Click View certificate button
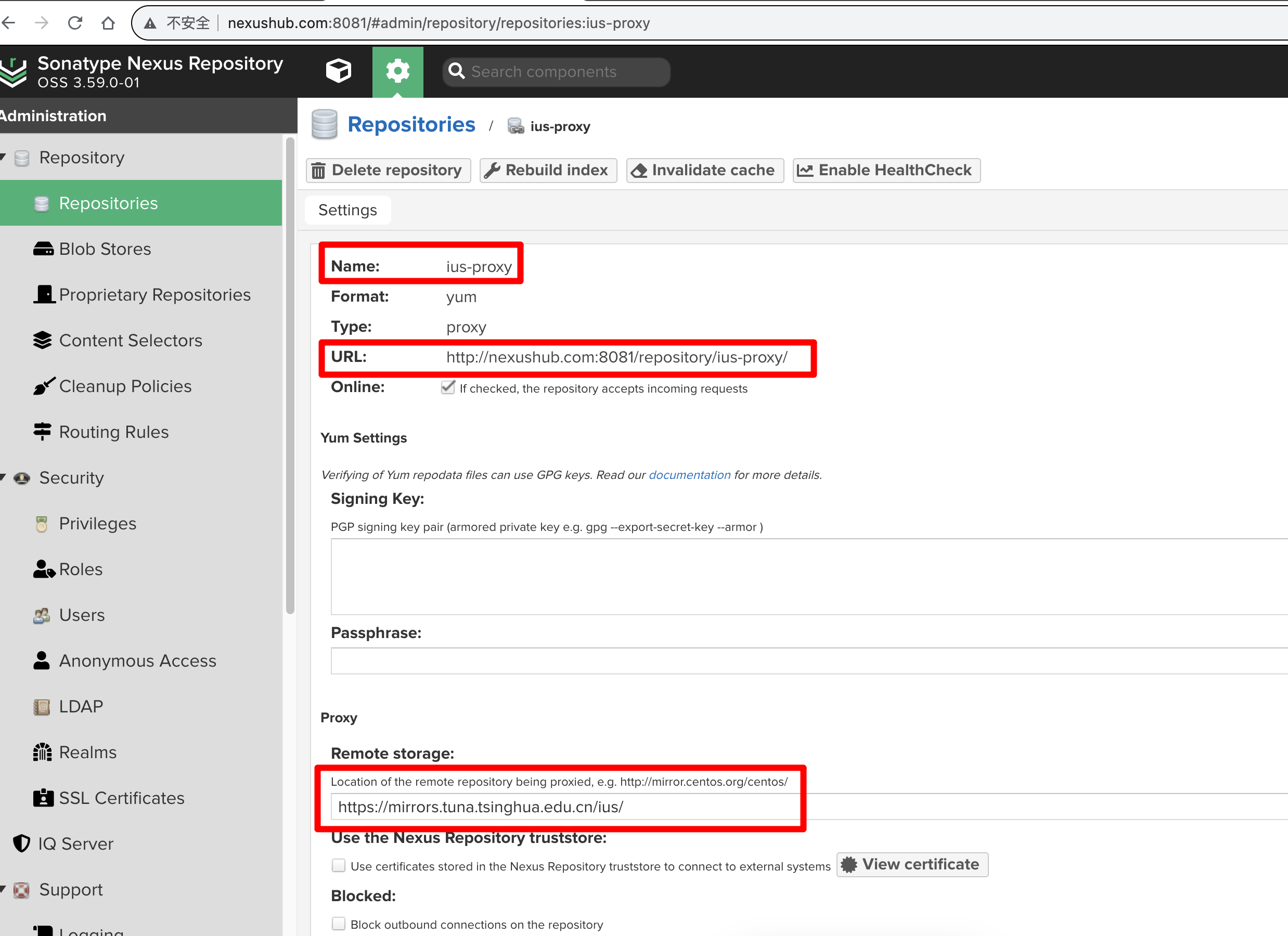Image resolution: width=1288 pixels, height=936 pixels. [912, 864]
